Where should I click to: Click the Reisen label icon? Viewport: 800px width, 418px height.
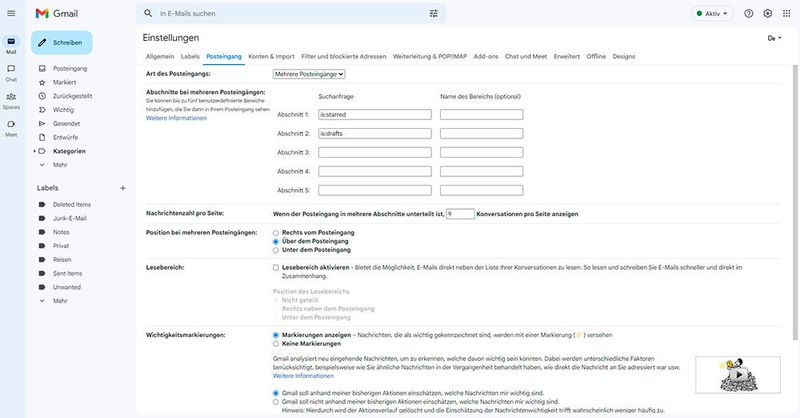tap(42, 260)
